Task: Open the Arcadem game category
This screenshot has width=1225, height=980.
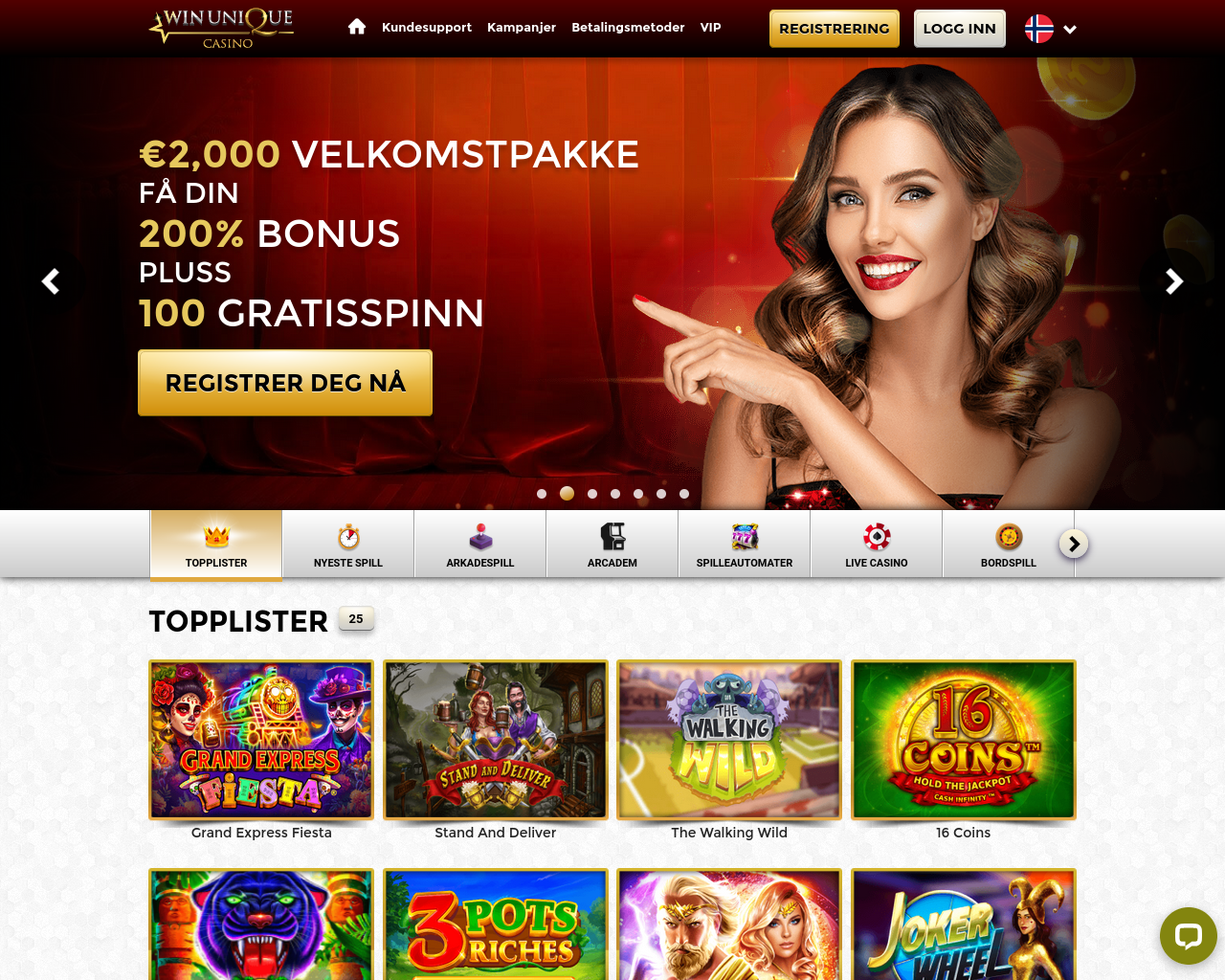Action: click(612, 545)
